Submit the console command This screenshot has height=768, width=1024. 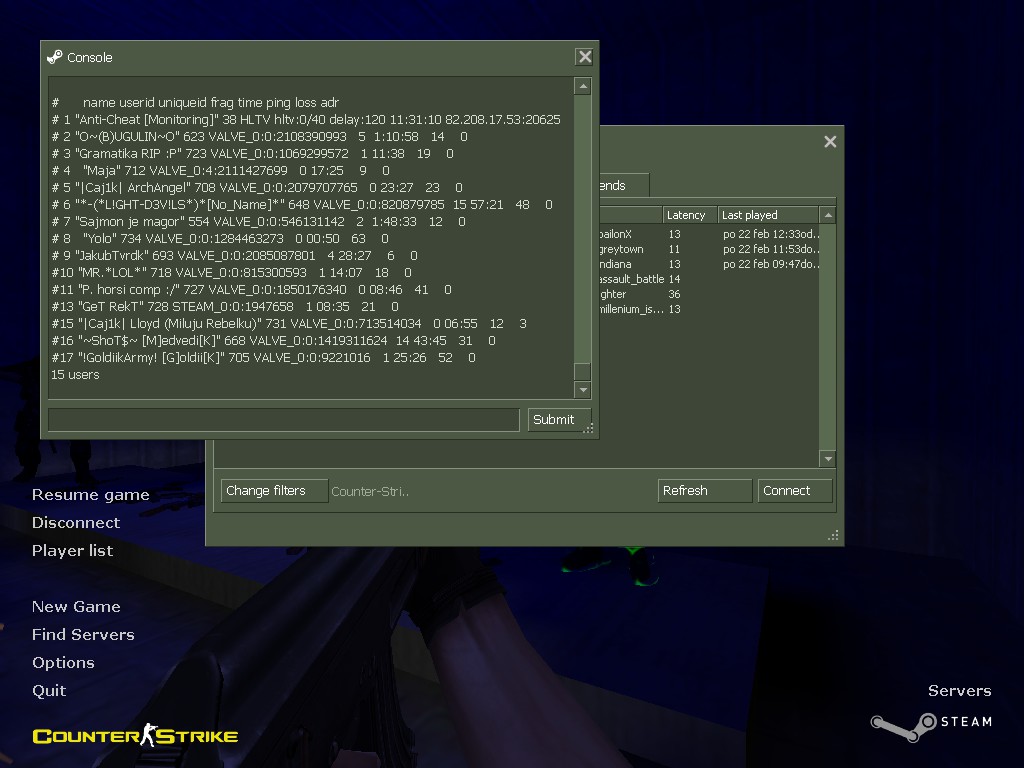pyautogui.click(x=559, y=419)
